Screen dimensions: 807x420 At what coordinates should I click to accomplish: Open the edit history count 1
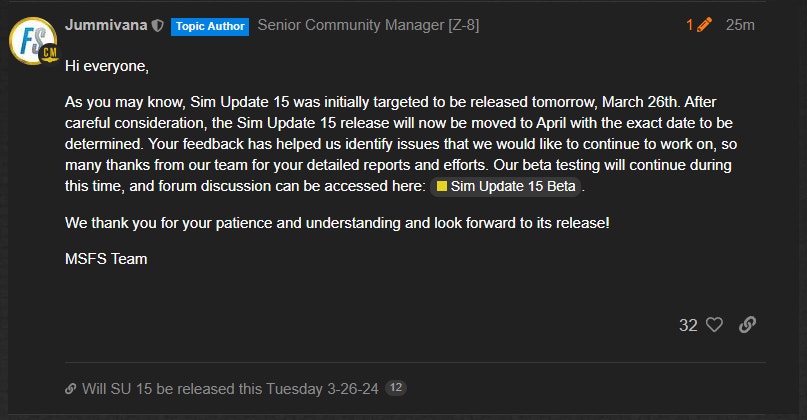pos(690,25)
